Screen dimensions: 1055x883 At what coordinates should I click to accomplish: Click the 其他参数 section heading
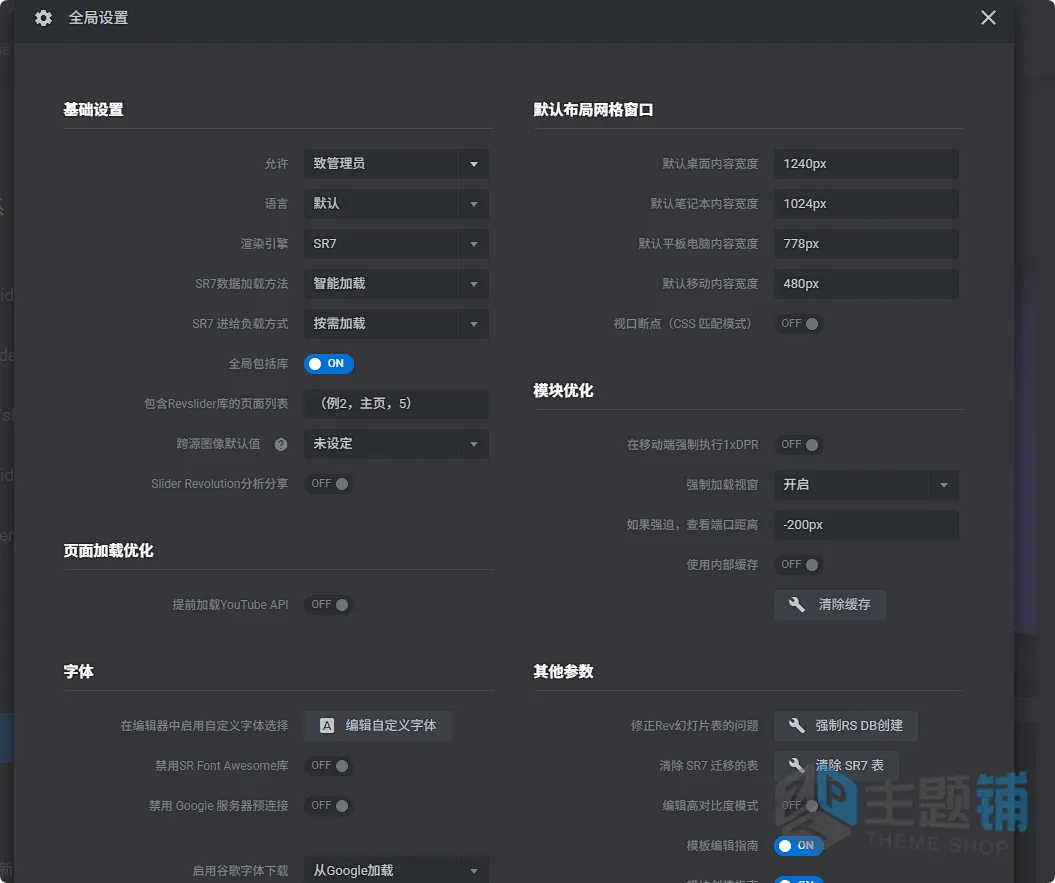pos(563,671)
